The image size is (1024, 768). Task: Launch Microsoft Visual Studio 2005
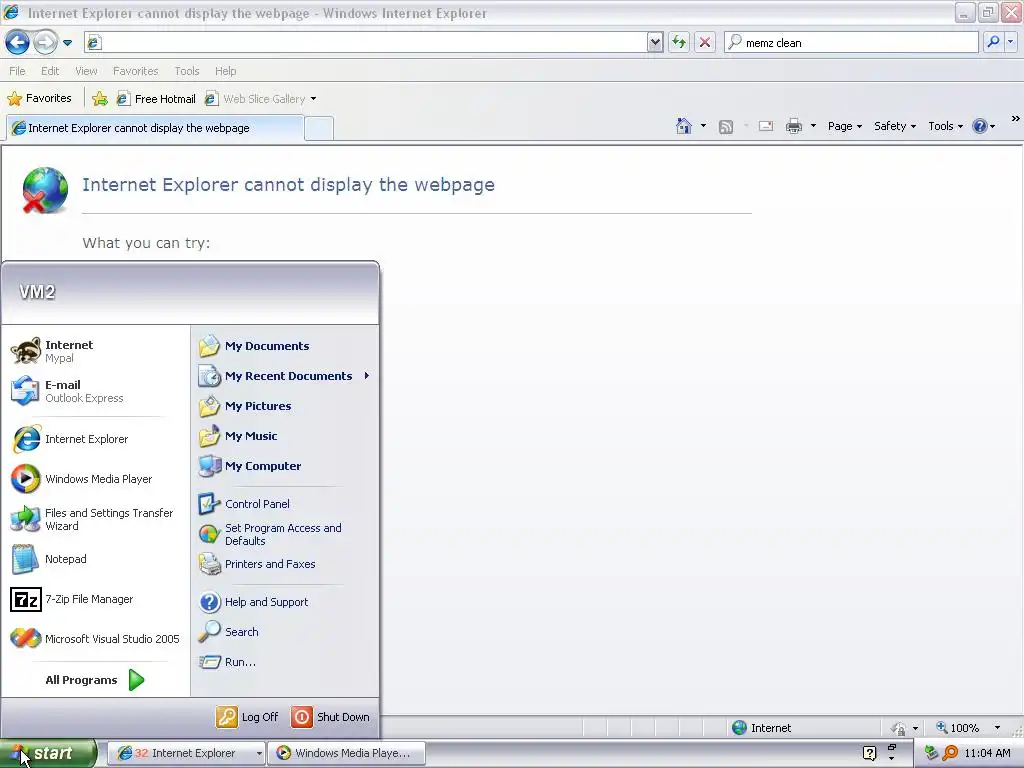pyautogui.click(x=95, y=639)
